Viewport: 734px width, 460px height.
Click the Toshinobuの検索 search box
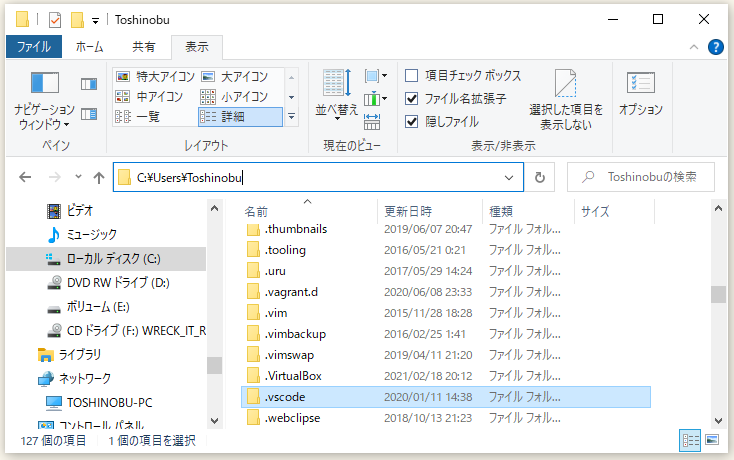(641, 177)
